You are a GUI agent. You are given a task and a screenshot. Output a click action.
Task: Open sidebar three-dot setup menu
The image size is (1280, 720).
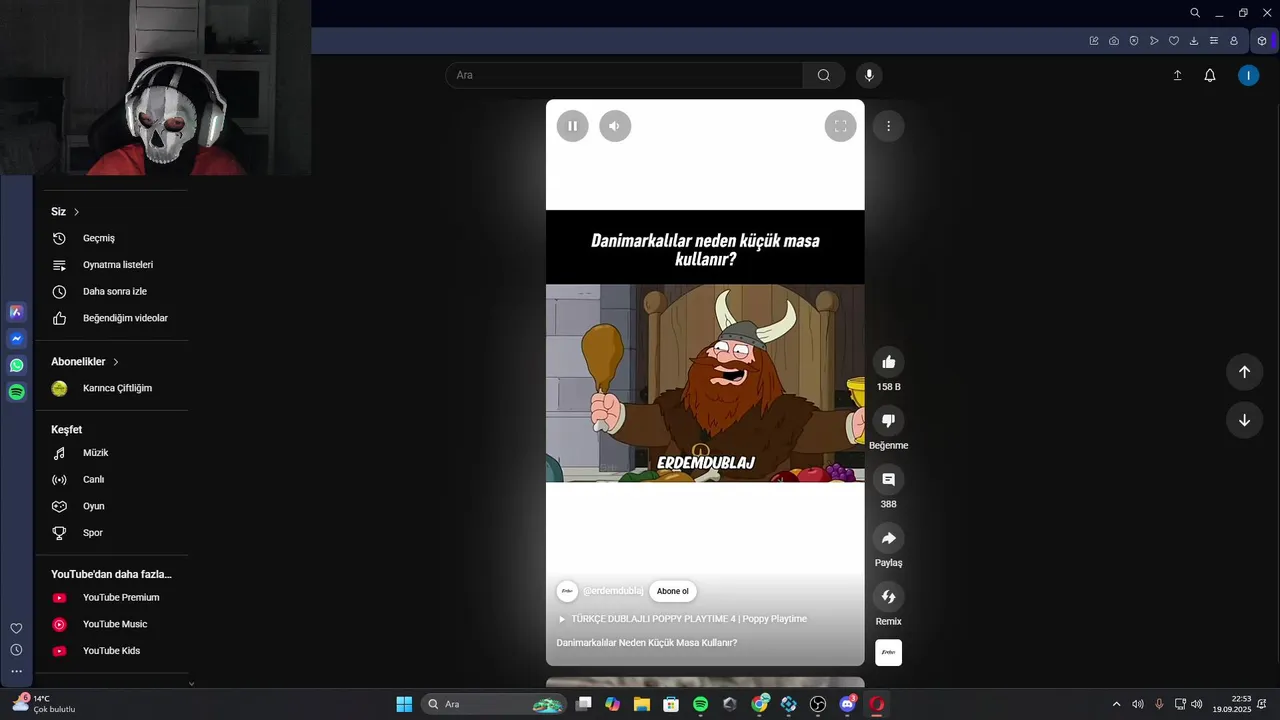16,672
